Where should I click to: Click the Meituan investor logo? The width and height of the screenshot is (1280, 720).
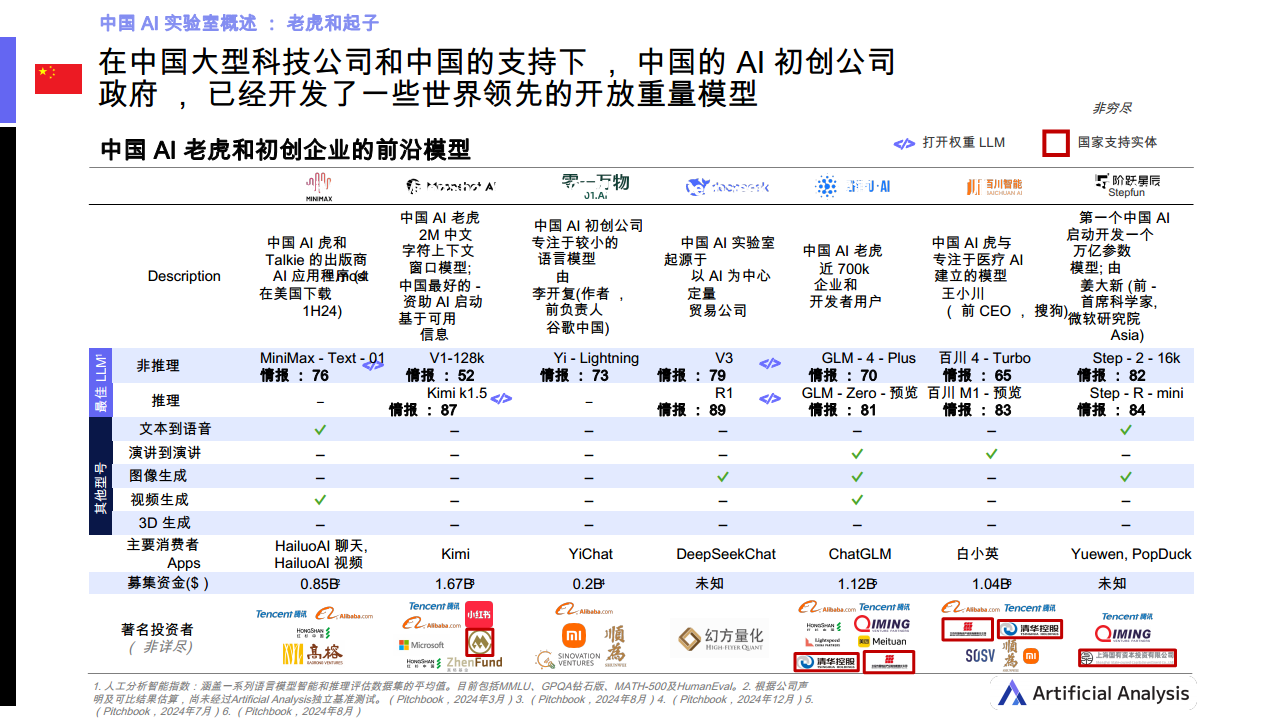[x=883, y=641]
